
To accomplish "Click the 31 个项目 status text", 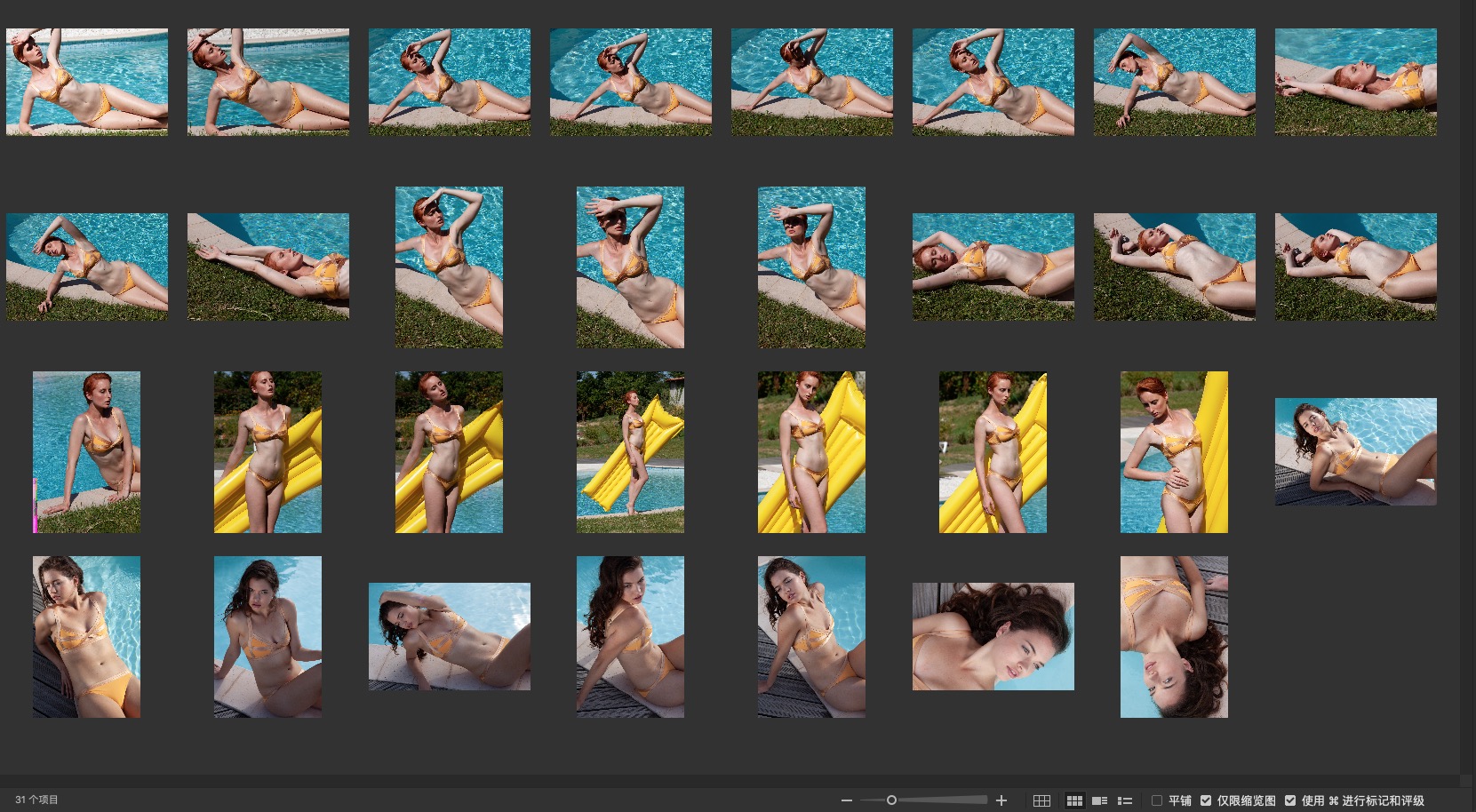I will pos(36,800).
